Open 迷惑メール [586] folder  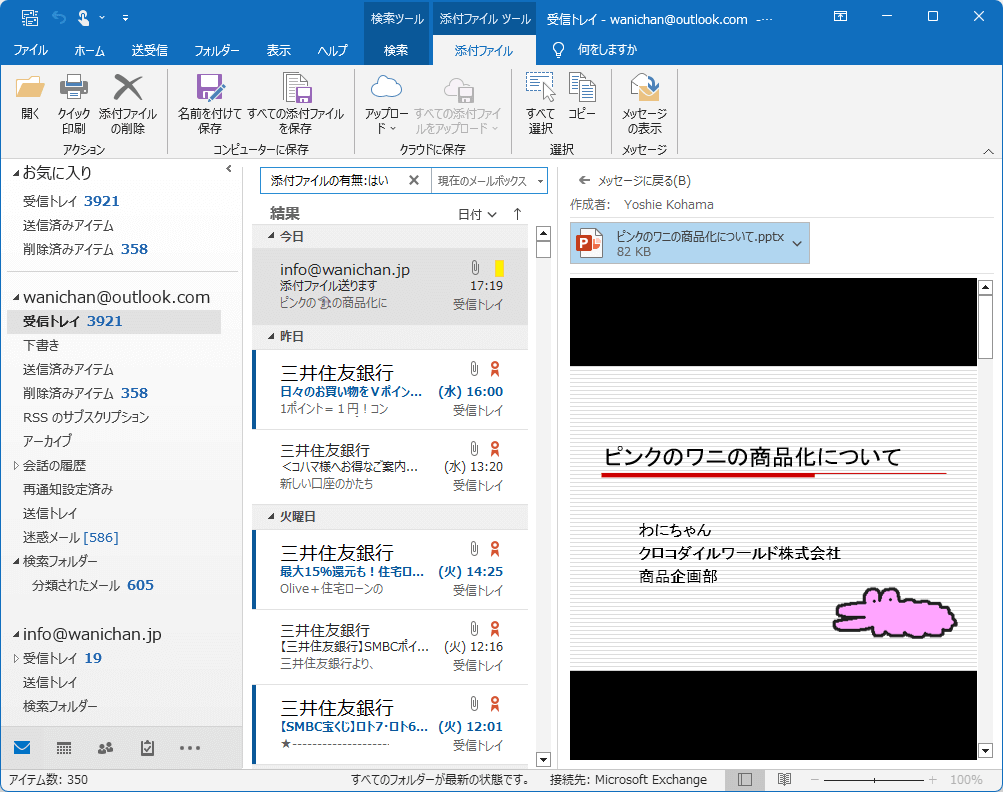(70, 537)
